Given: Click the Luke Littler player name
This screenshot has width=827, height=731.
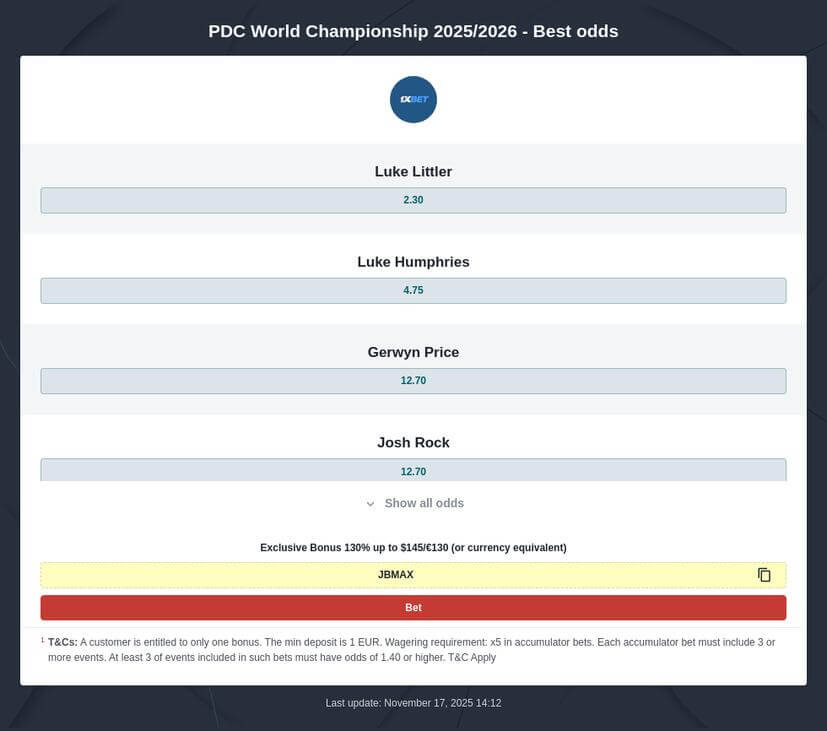Looking at the screenshot, I should point(413,171).
